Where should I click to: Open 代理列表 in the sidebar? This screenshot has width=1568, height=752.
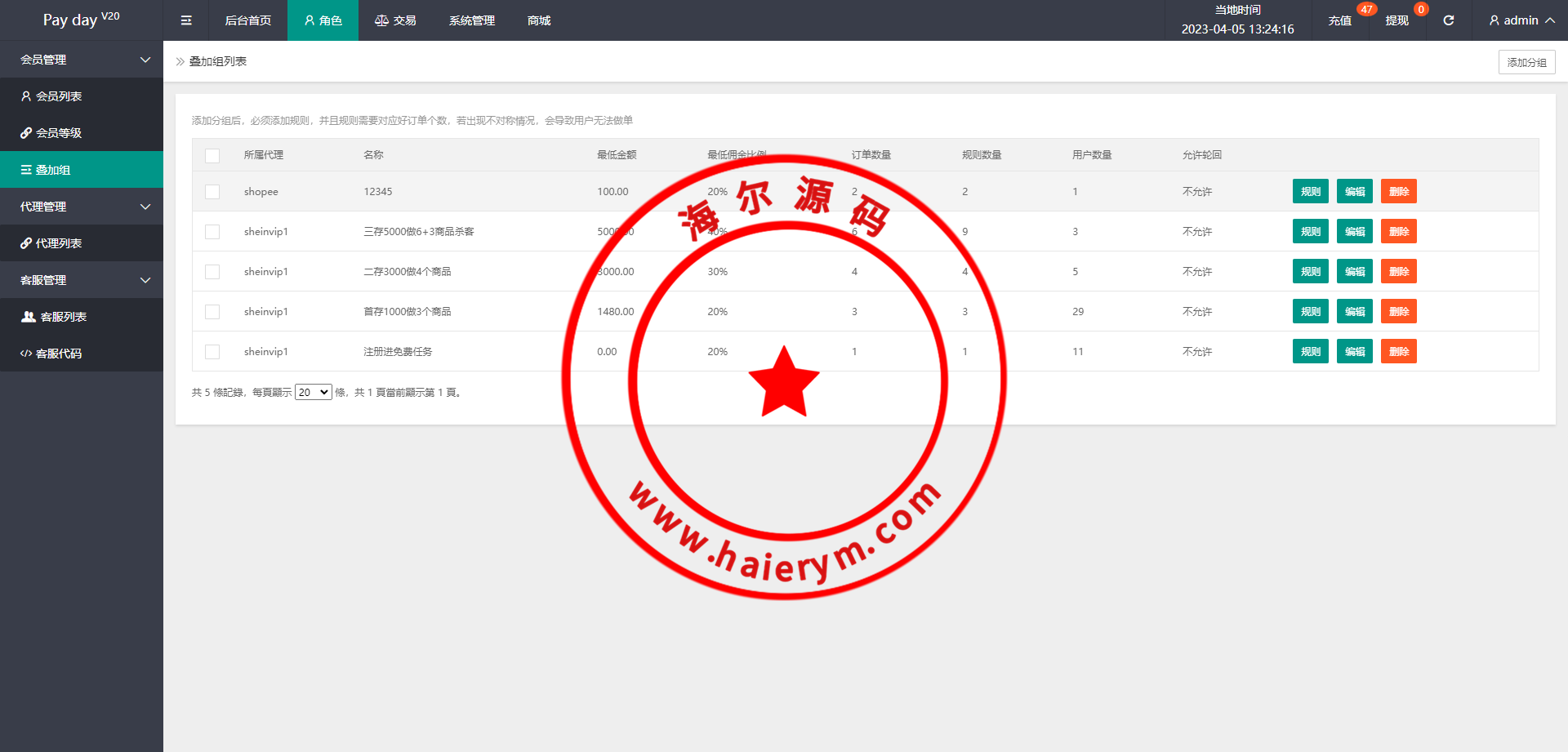coord(82,243)
